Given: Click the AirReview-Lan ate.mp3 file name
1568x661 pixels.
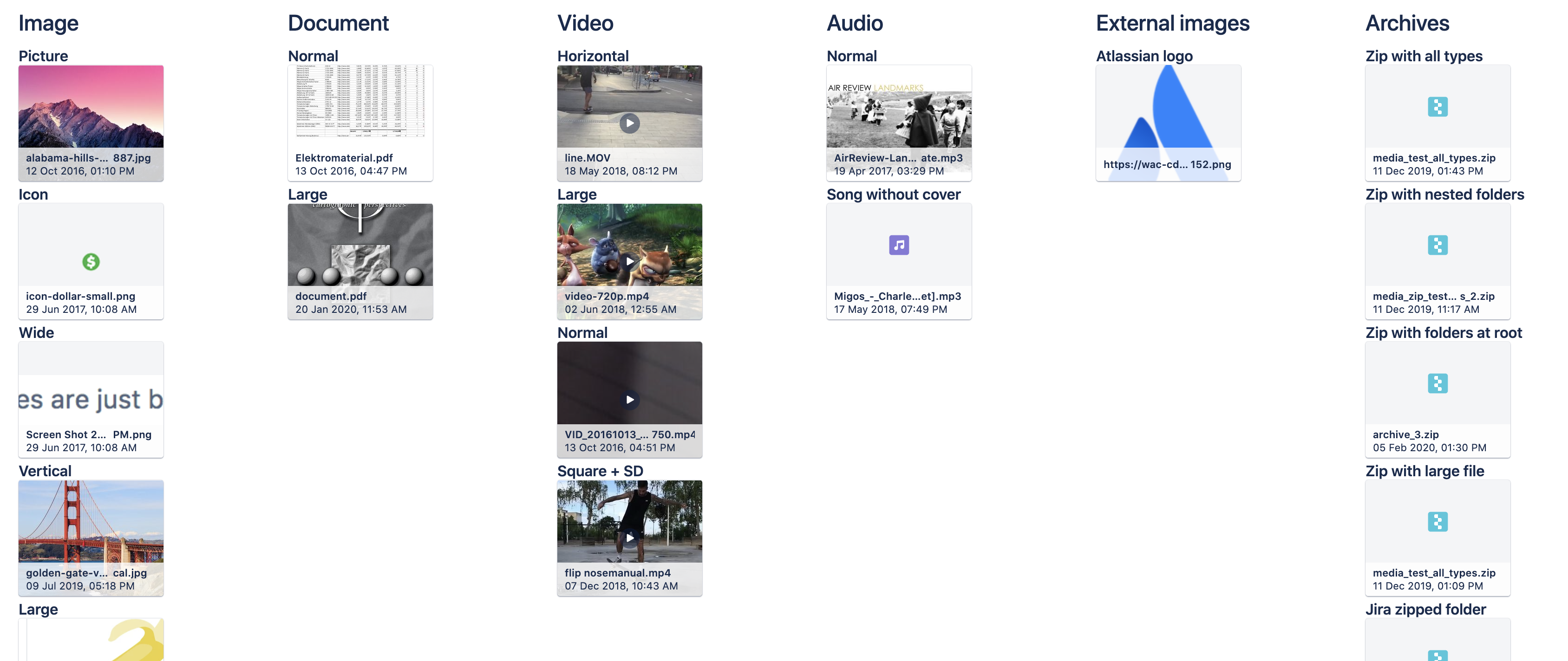Looking at the screenshot, I should pyautogui.click(x=898, y=157).
